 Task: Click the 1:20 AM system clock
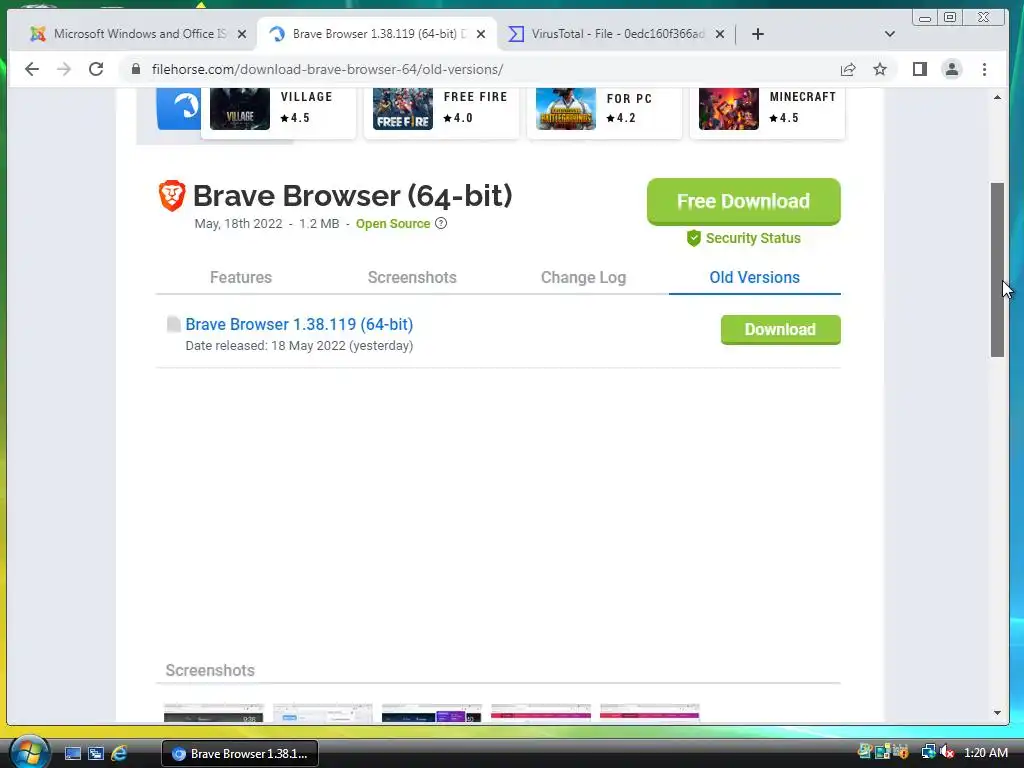[985, 752]
